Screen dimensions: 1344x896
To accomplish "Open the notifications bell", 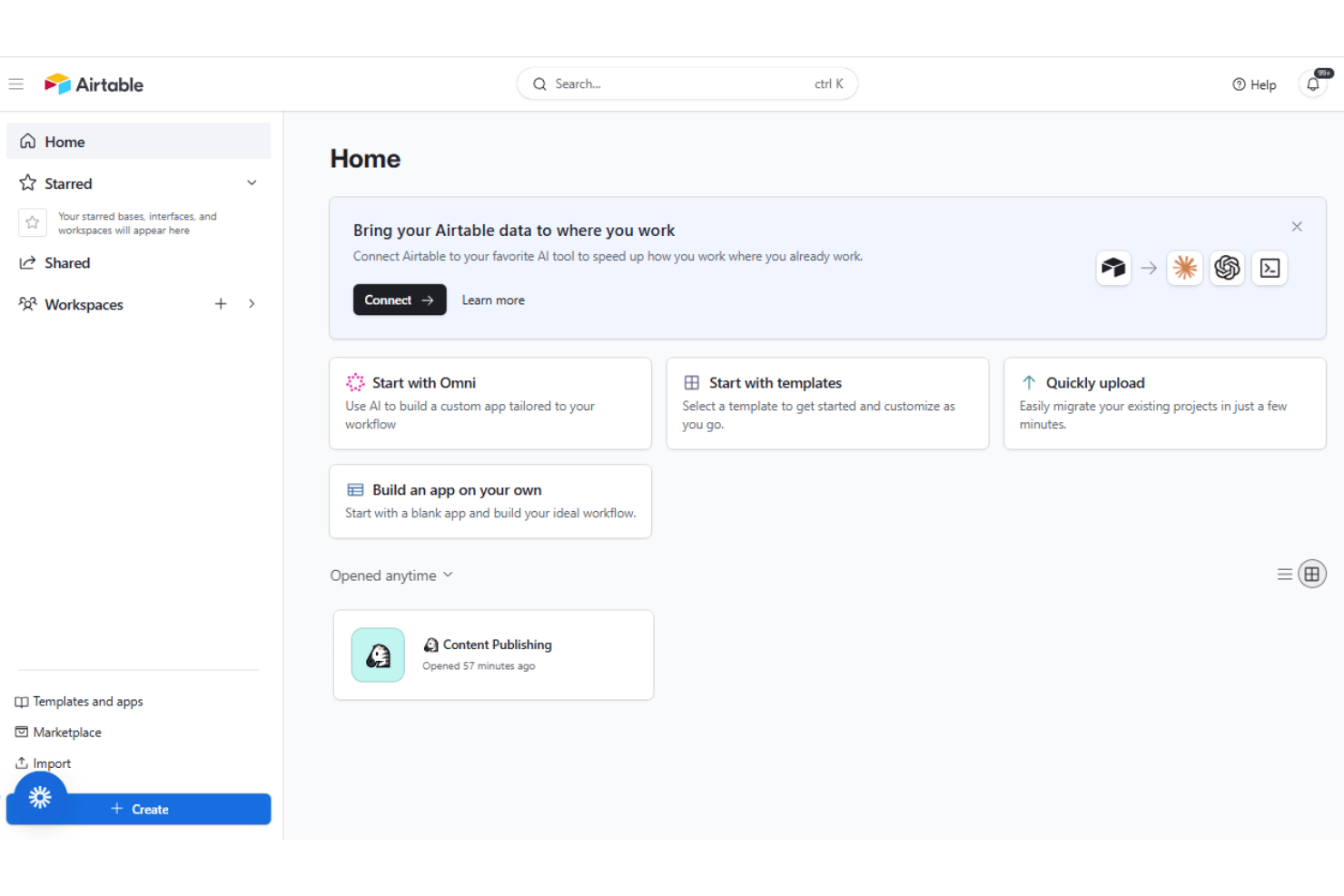I will tap(1313, 84).
